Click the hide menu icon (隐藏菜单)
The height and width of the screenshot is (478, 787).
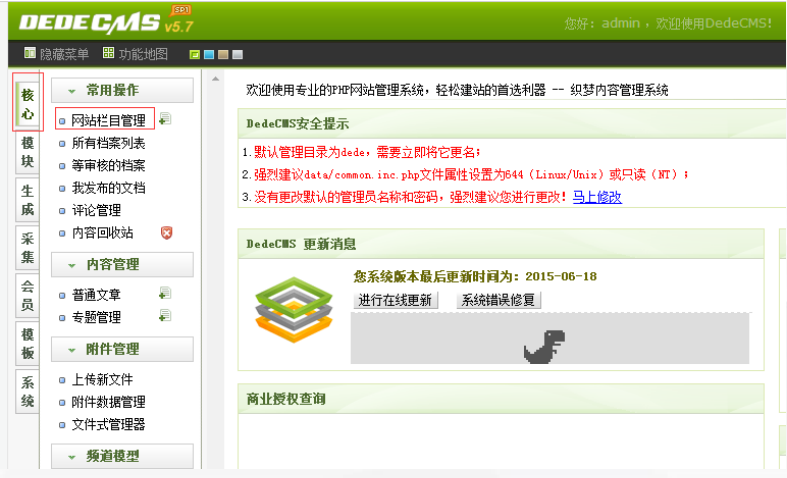pos(30,53)
